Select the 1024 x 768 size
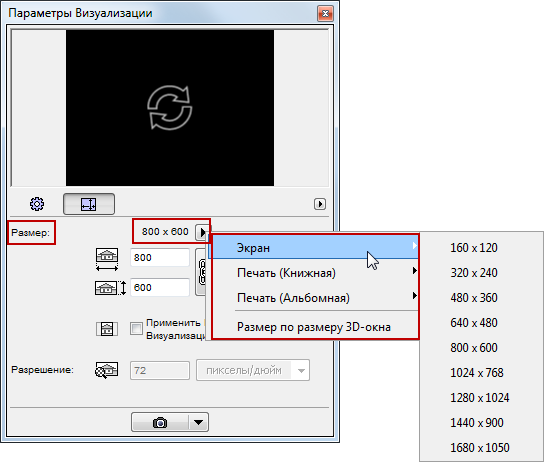The height and width of the screenshot is (462, 544). (x=481, y=373)
